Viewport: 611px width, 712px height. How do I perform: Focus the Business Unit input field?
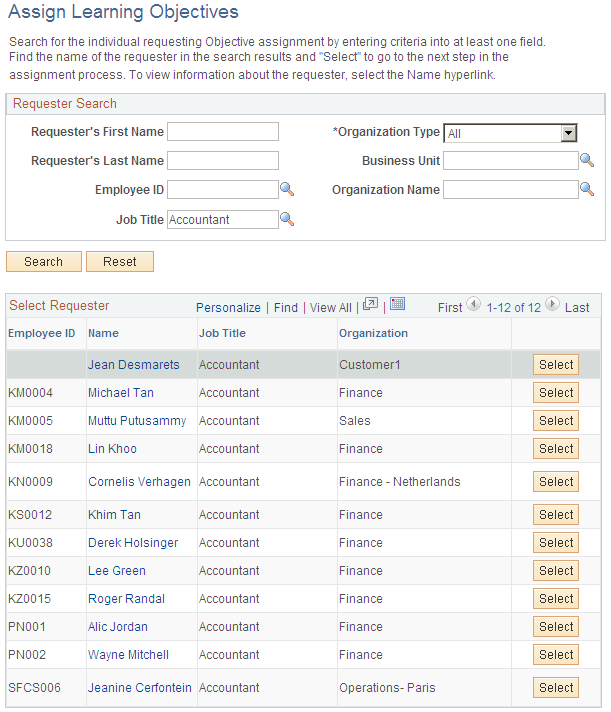(x=511, y=161)
